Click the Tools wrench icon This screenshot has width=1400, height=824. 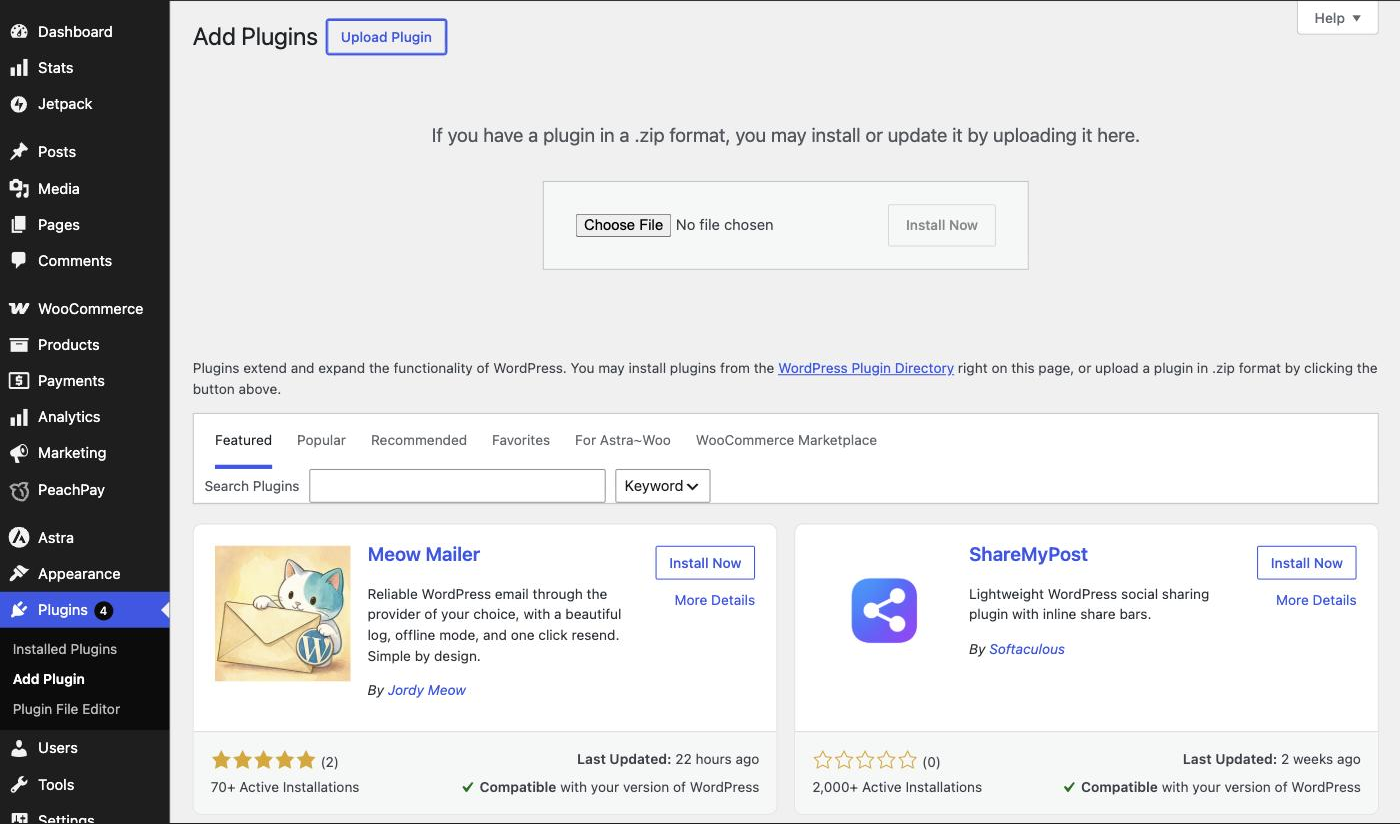coord(19,785)
